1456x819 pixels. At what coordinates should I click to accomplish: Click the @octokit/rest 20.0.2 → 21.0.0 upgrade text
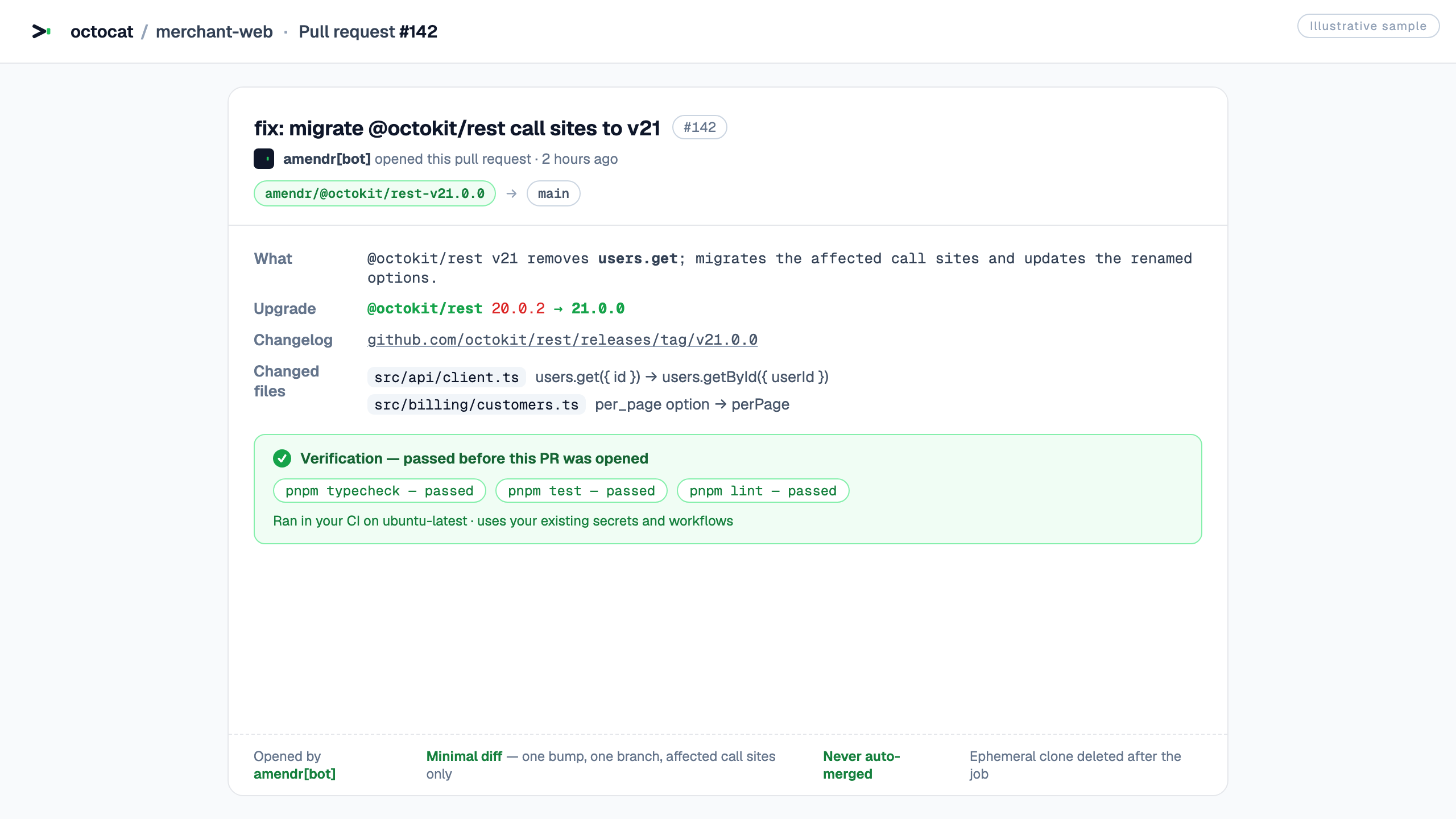(496, 308)
